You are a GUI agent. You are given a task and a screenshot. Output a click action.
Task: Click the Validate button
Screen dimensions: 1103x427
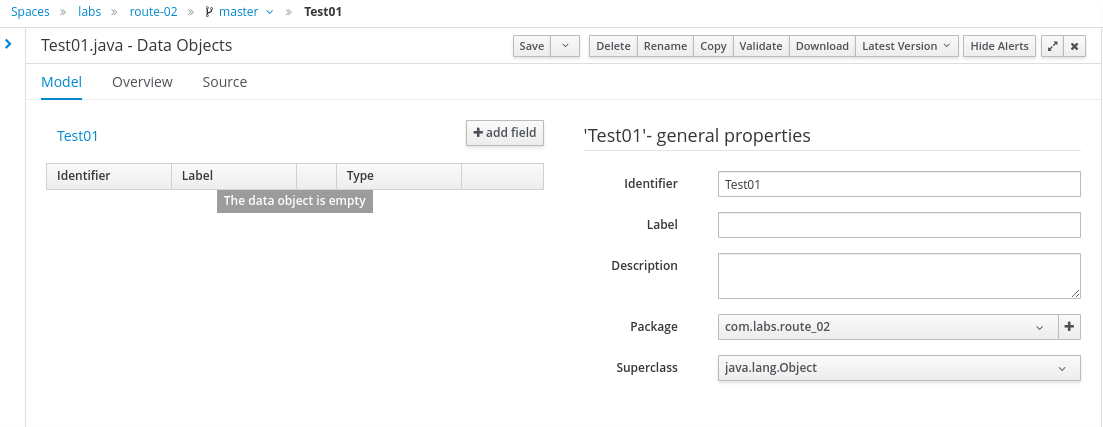(x=760, y=46)
